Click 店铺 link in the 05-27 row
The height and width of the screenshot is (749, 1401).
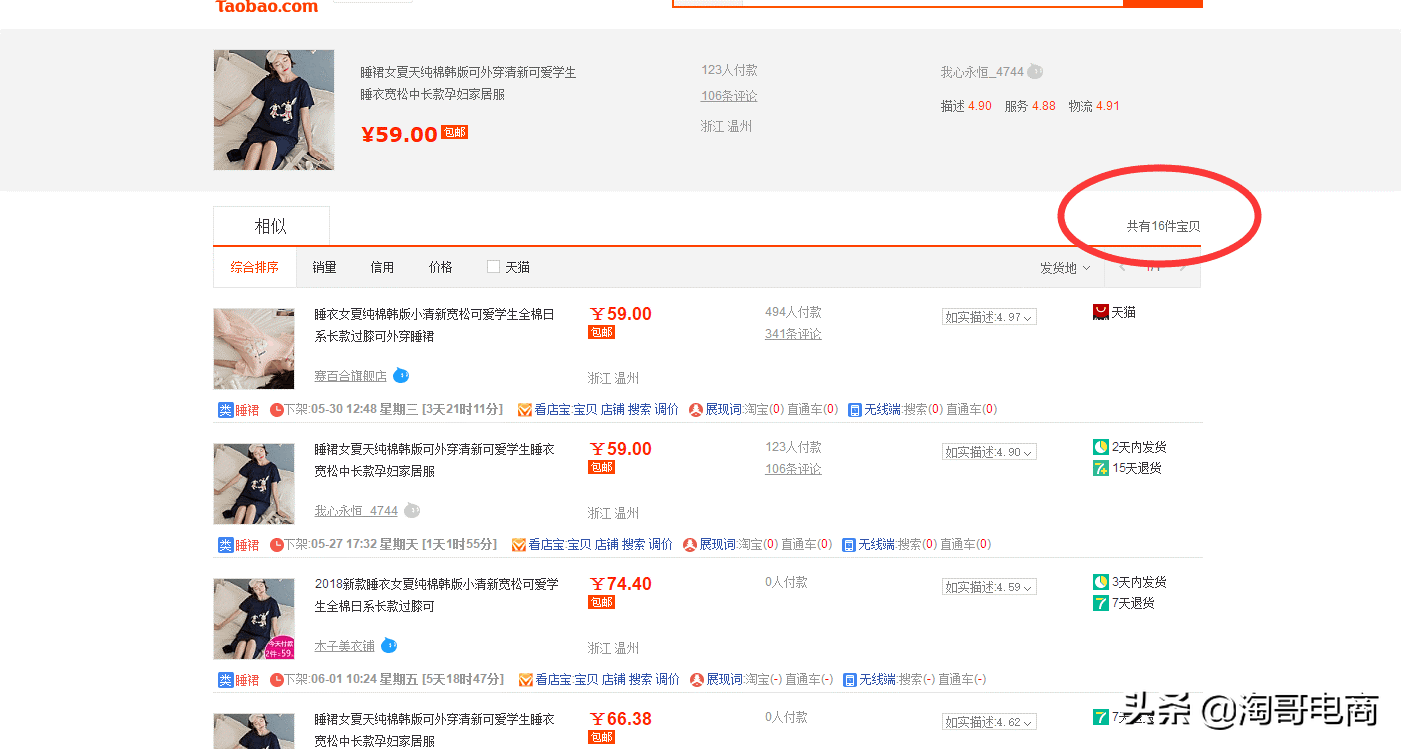[607, 544]
